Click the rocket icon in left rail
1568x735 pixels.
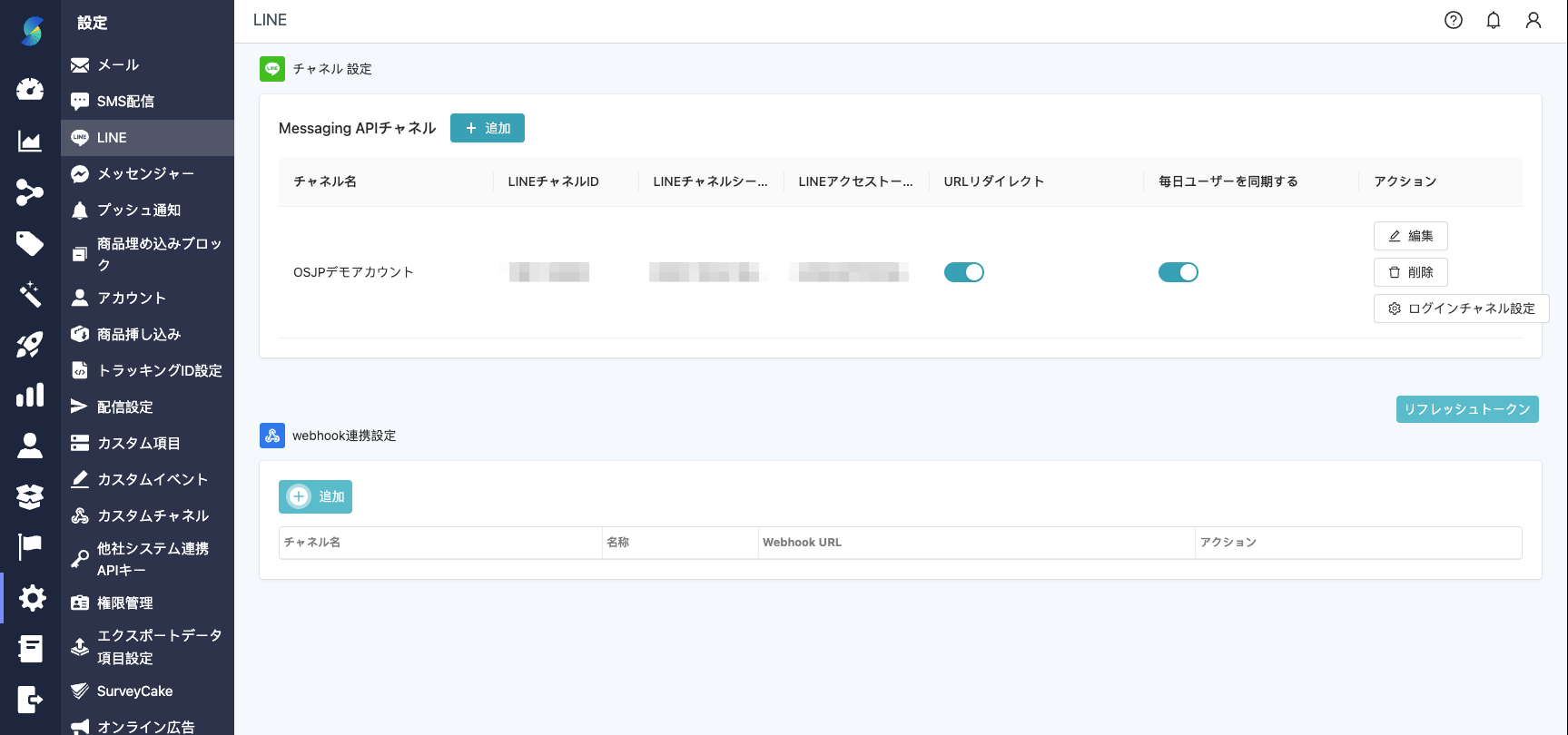pyautogui.click(x=30, y=345)
